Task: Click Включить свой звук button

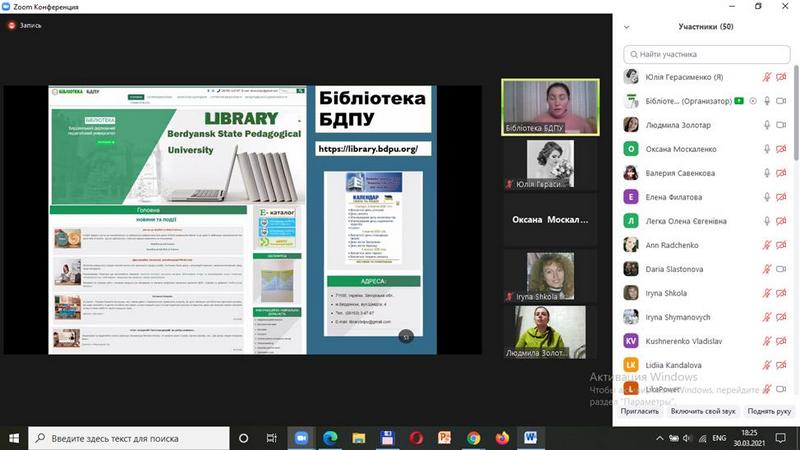Action: 703,411
